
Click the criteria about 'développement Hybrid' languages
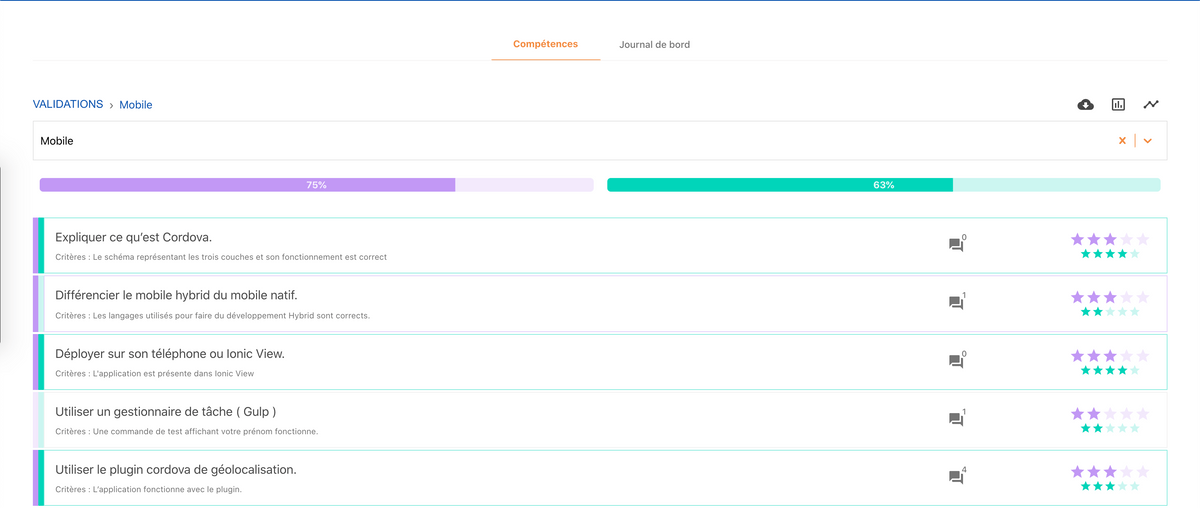point(212,315)
